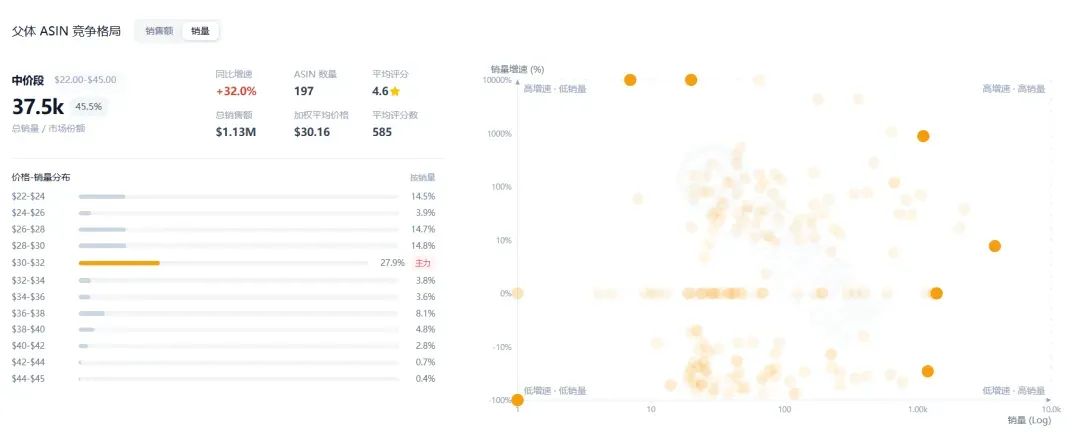
Task: Click the 45.5% market share badge
Action: [x=89, y=107]
